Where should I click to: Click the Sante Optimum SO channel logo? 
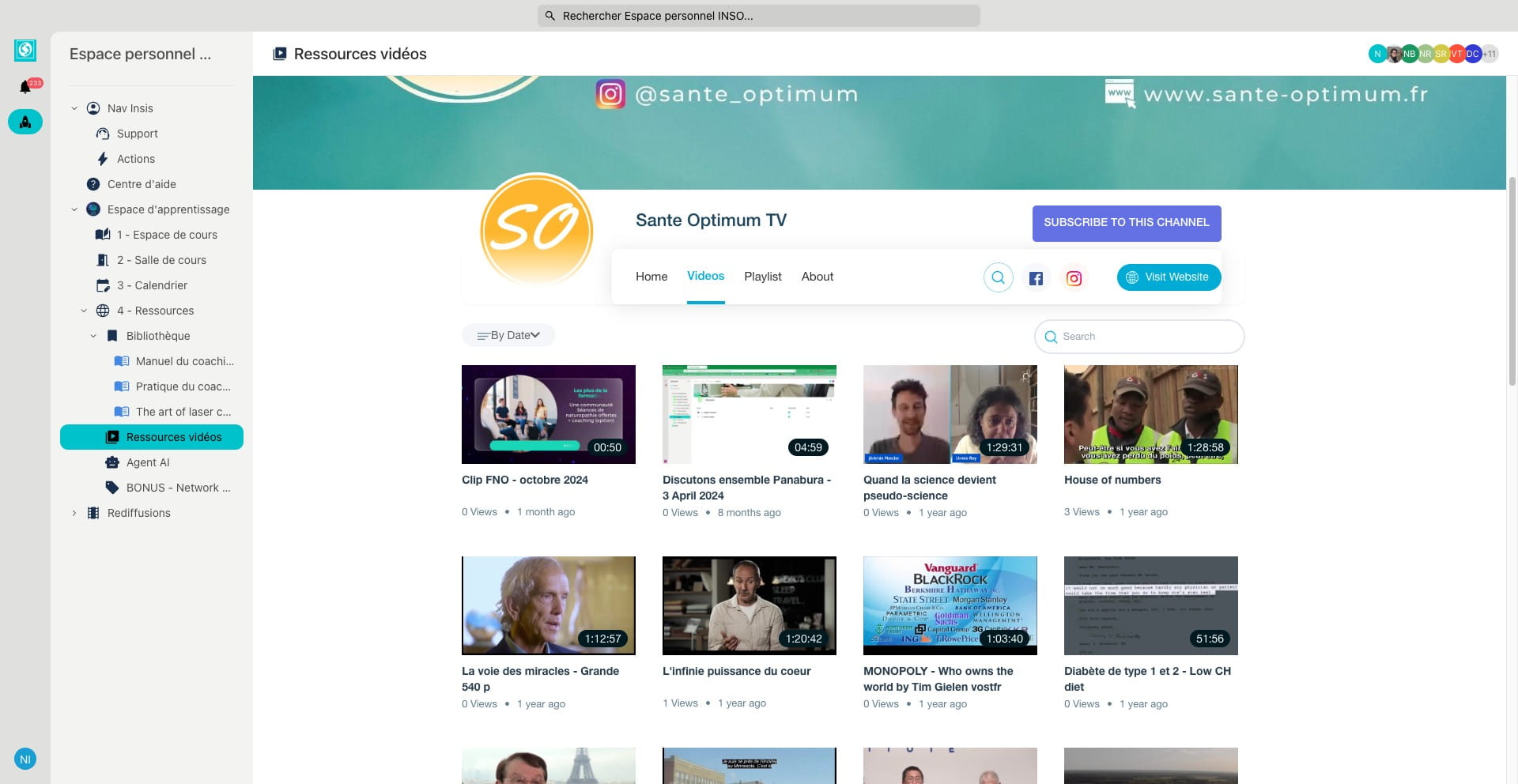pyautogui.click(x=537, y=229)
